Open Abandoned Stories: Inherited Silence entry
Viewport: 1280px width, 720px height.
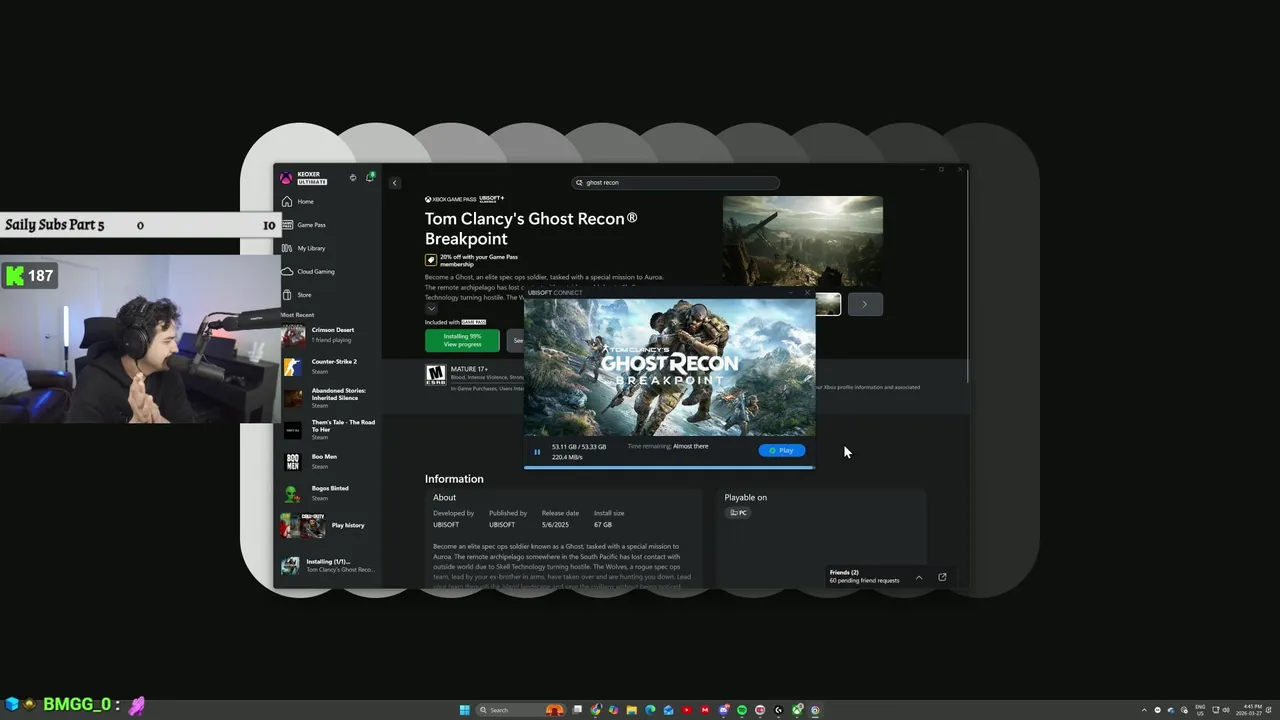pos(330,398)
